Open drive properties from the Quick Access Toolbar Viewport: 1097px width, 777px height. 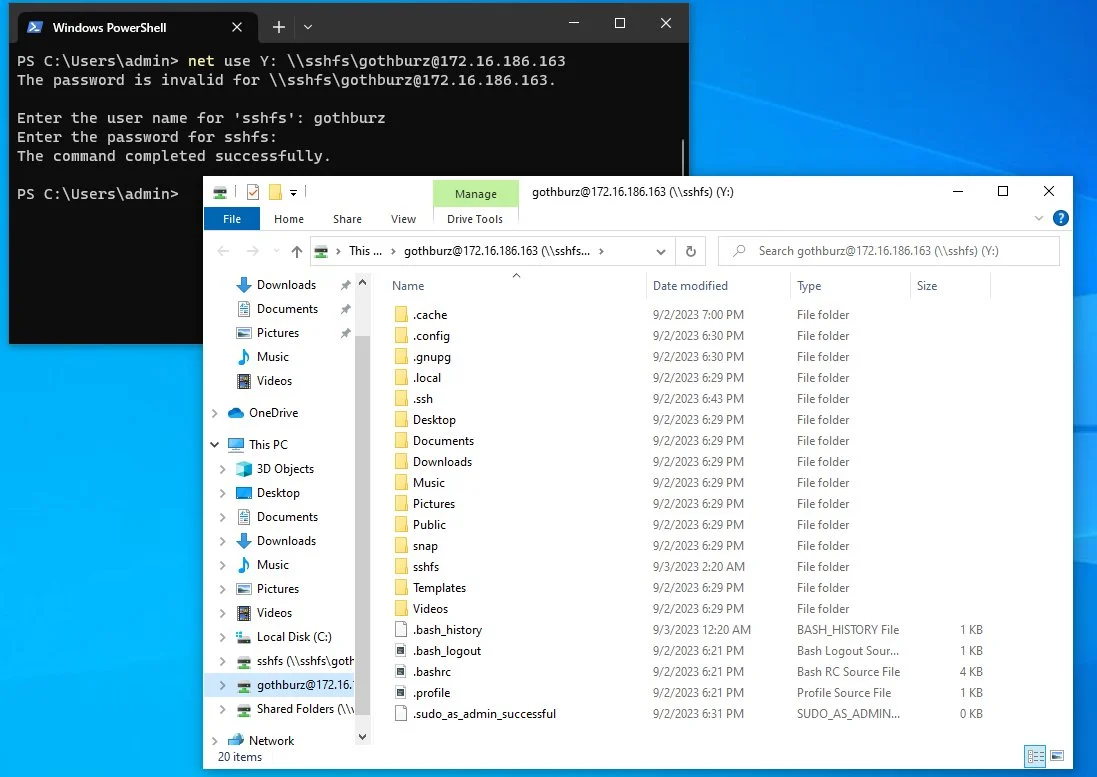[x=251, y=192]
